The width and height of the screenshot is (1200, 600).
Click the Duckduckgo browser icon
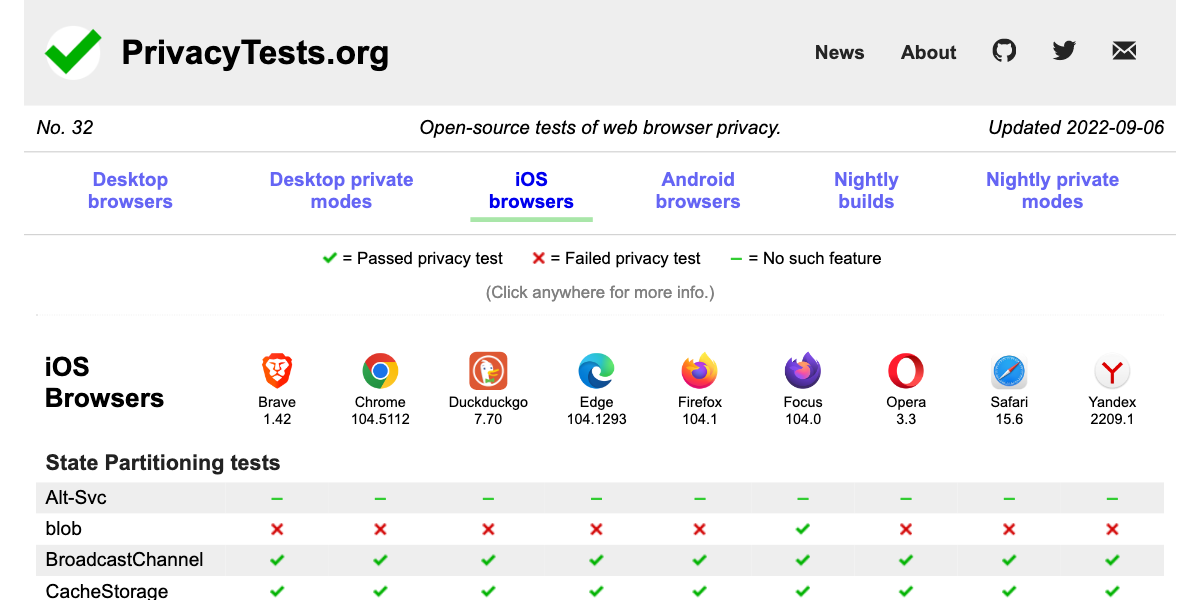(487, 369)
